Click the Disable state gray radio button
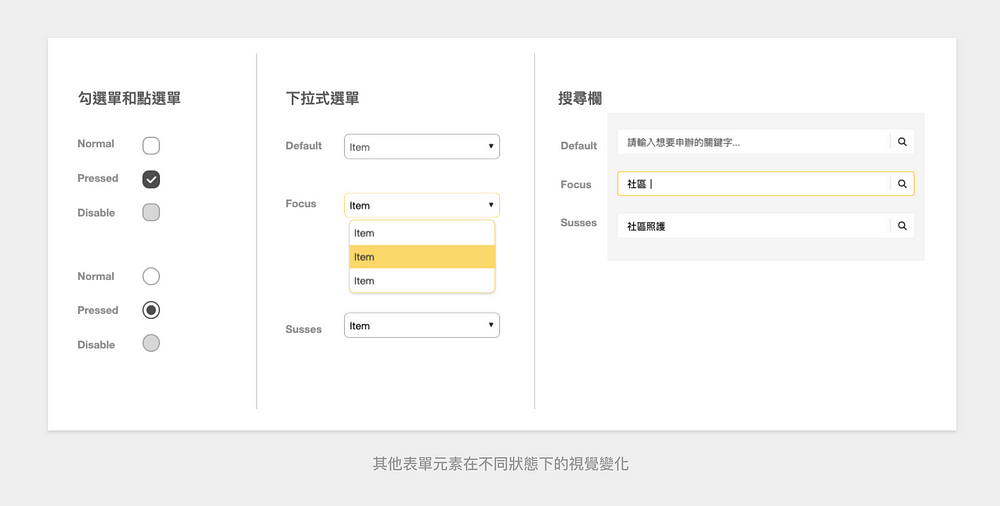Viewport: 1000px width, 506px height. click(151, 343)
